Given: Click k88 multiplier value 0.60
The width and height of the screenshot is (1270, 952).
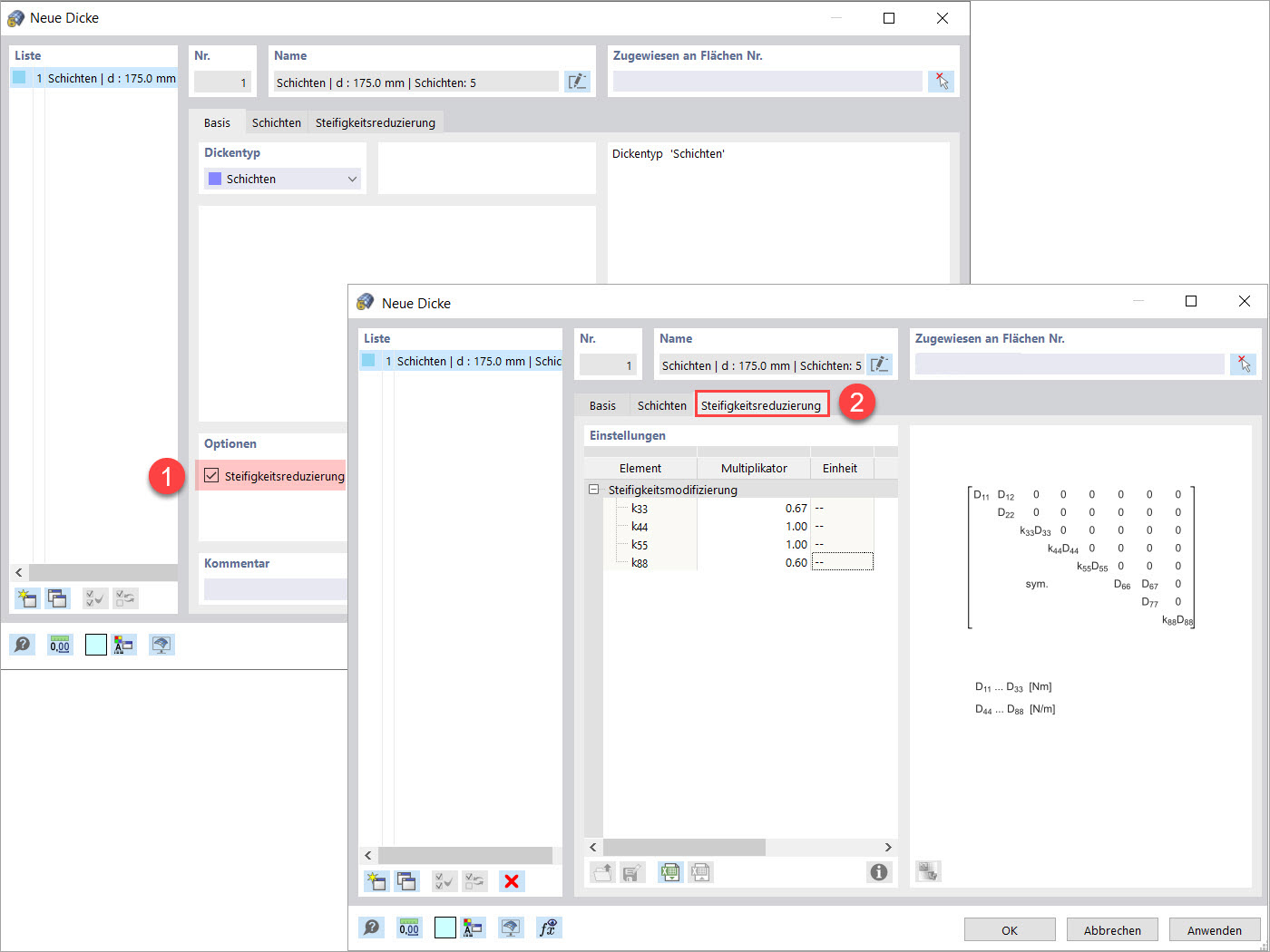Looking at the screenshot, I should click(x=754, y=562).
